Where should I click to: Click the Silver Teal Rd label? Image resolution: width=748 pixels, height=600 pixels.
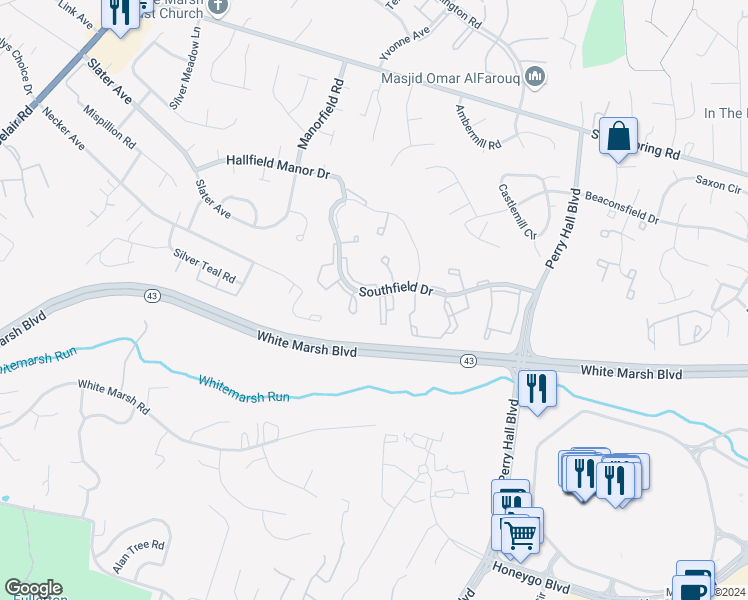[x=204, y=266]
